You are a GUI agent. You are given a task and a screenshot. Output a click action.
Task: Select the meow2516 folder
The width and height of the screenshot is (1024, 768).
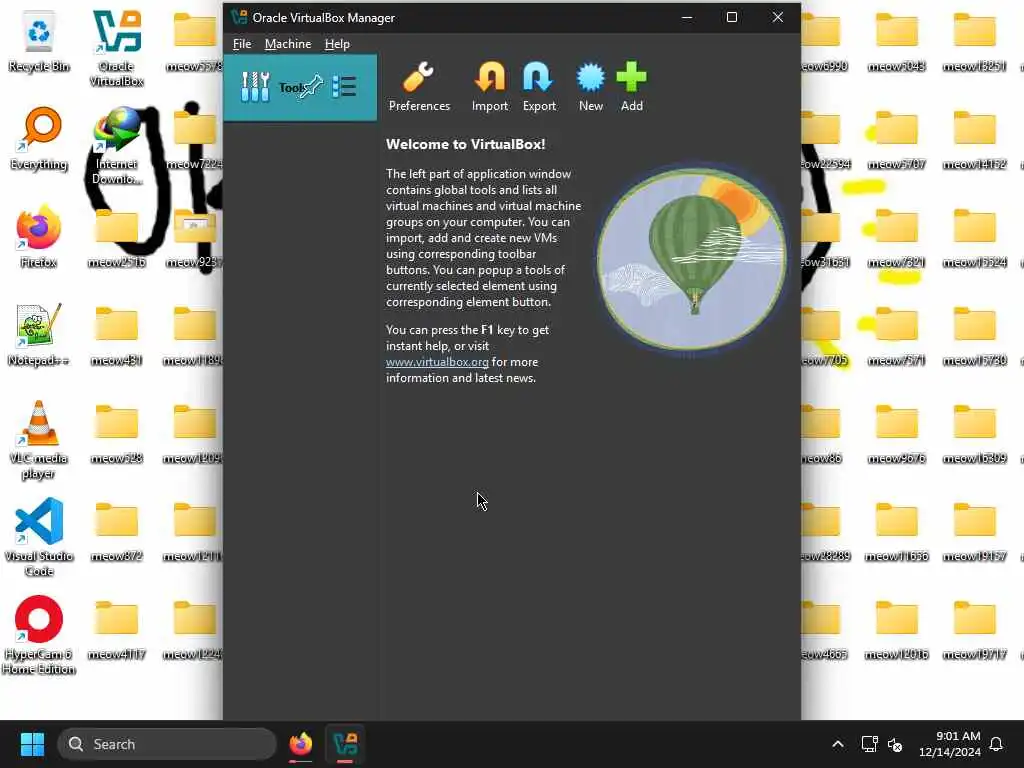point(116,237)
